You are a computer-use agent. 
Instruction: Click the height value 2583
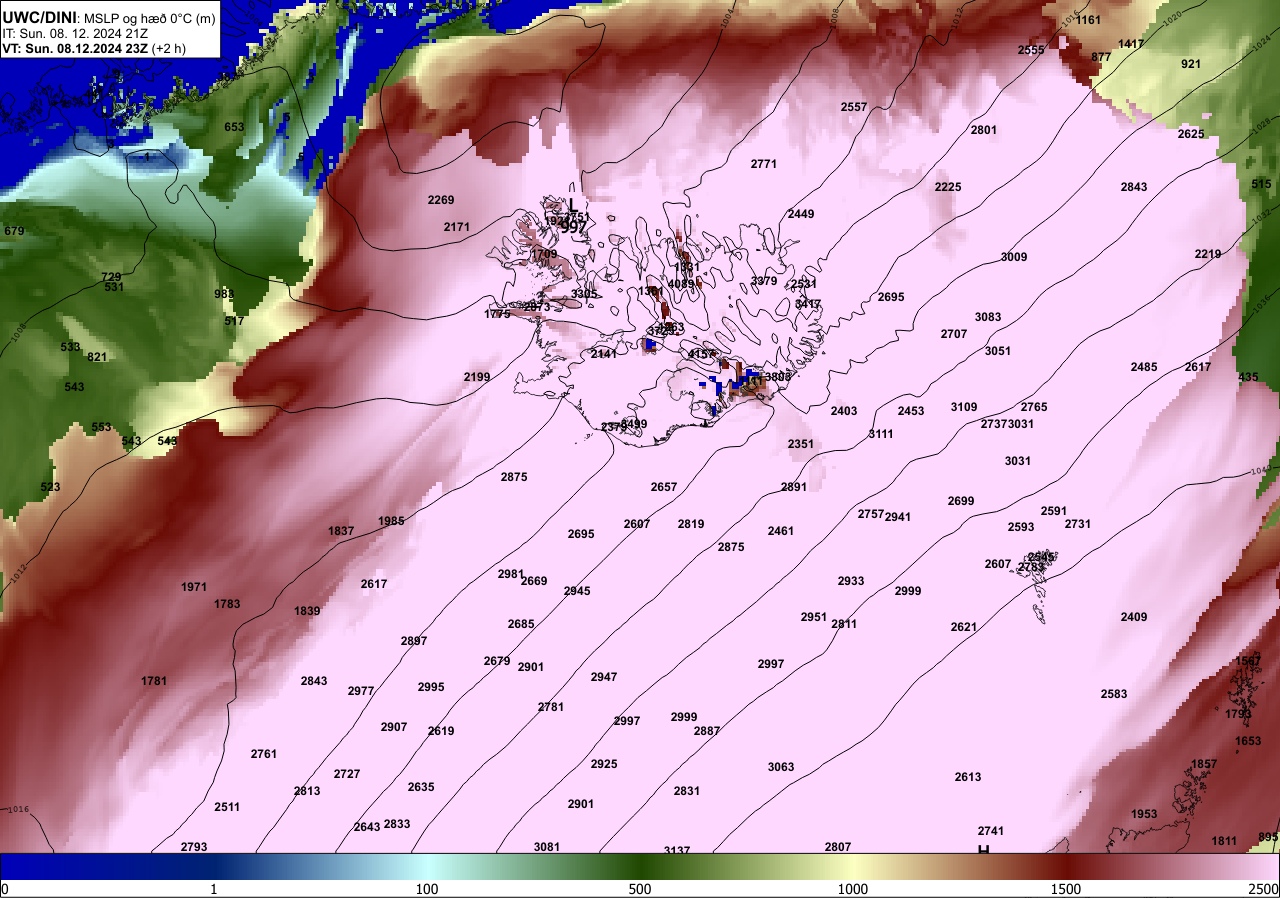click(1114, 694)
